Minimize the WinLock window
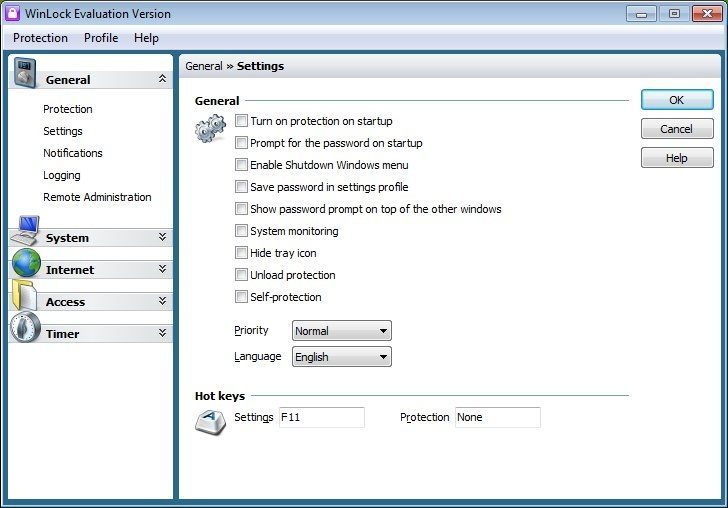This screenshot has width=728, height=508. click(x=641, y=14)
